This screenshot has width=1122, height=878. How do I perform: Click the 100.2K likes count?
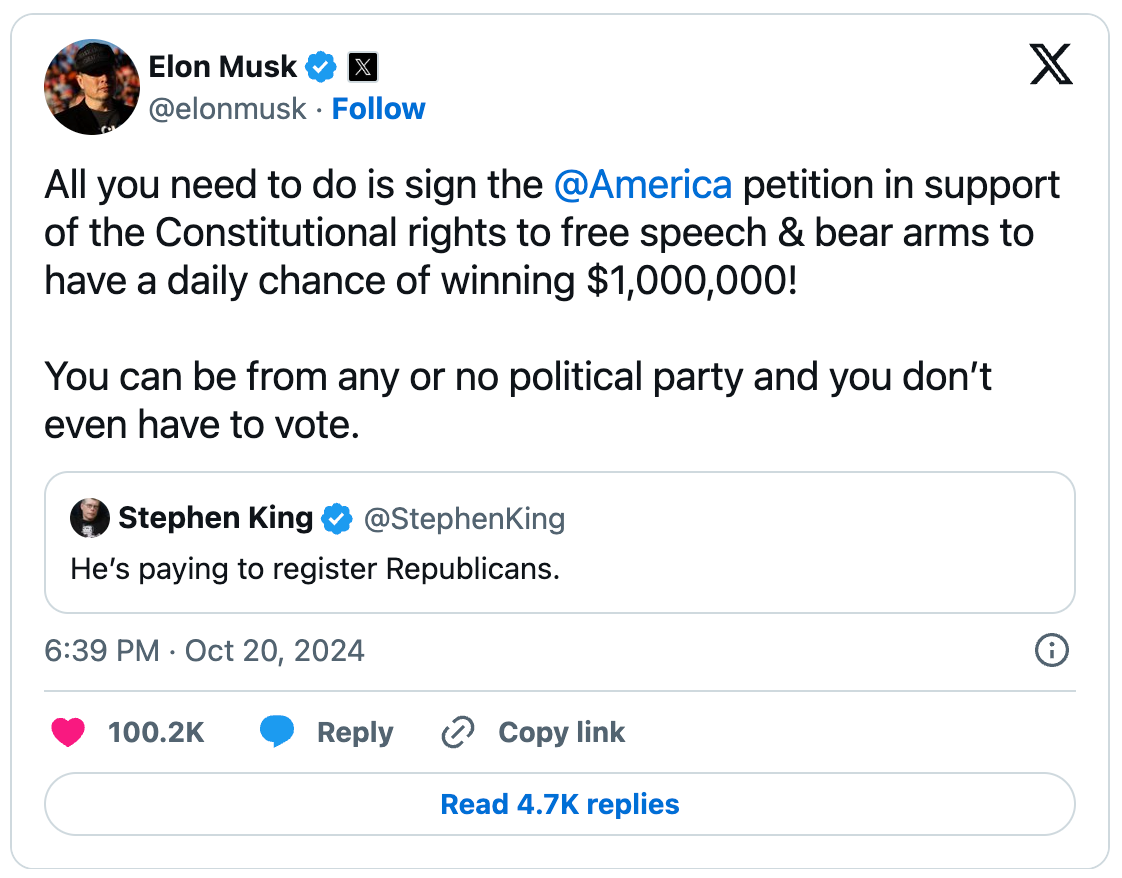156,733
